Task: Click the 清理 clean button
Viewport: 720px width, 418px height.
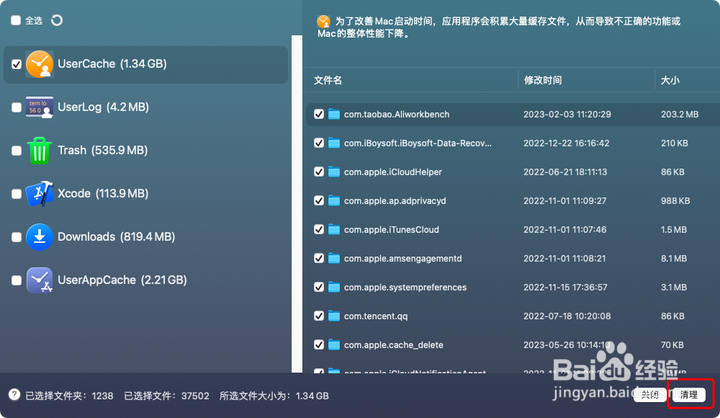Action: pyautogui.click(x=689, y=395)
